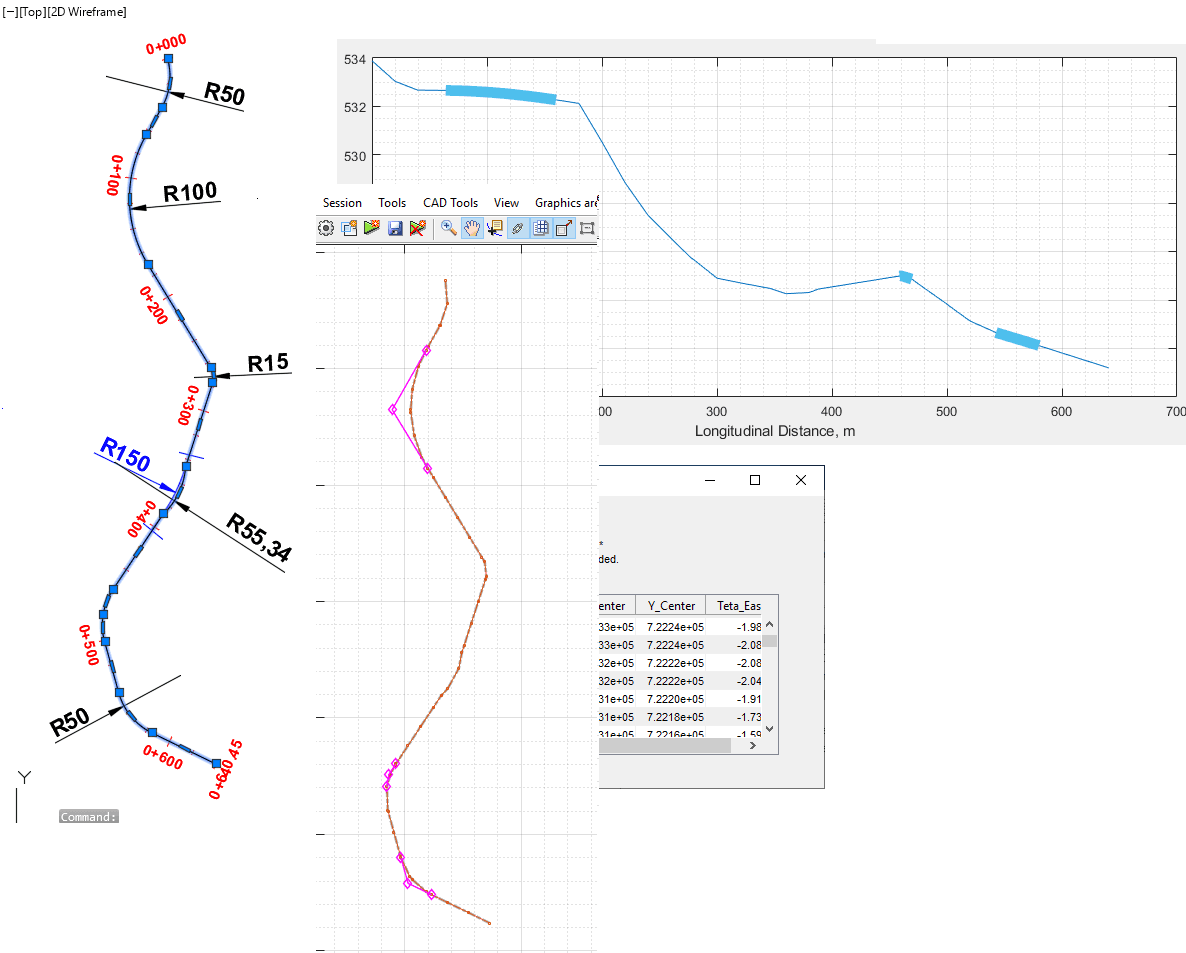
Task: Click the settings gear icon in toolbar
Action: click(x=326, y=228)
